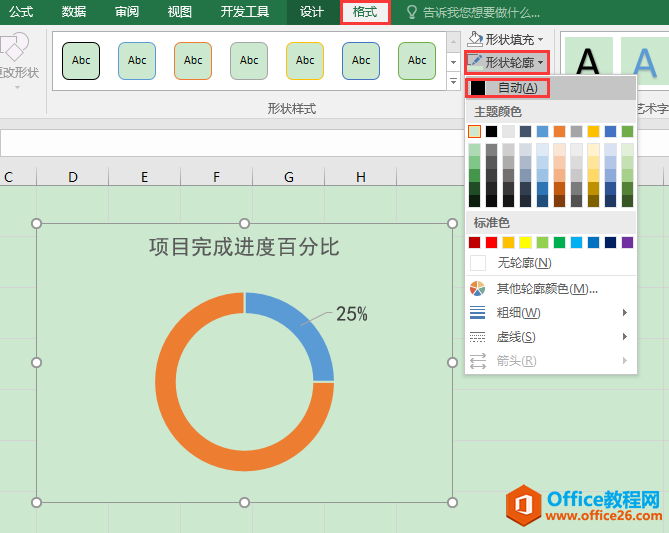
Task: Open the 更改形状 dropdown
Action: tap(17, 61)
